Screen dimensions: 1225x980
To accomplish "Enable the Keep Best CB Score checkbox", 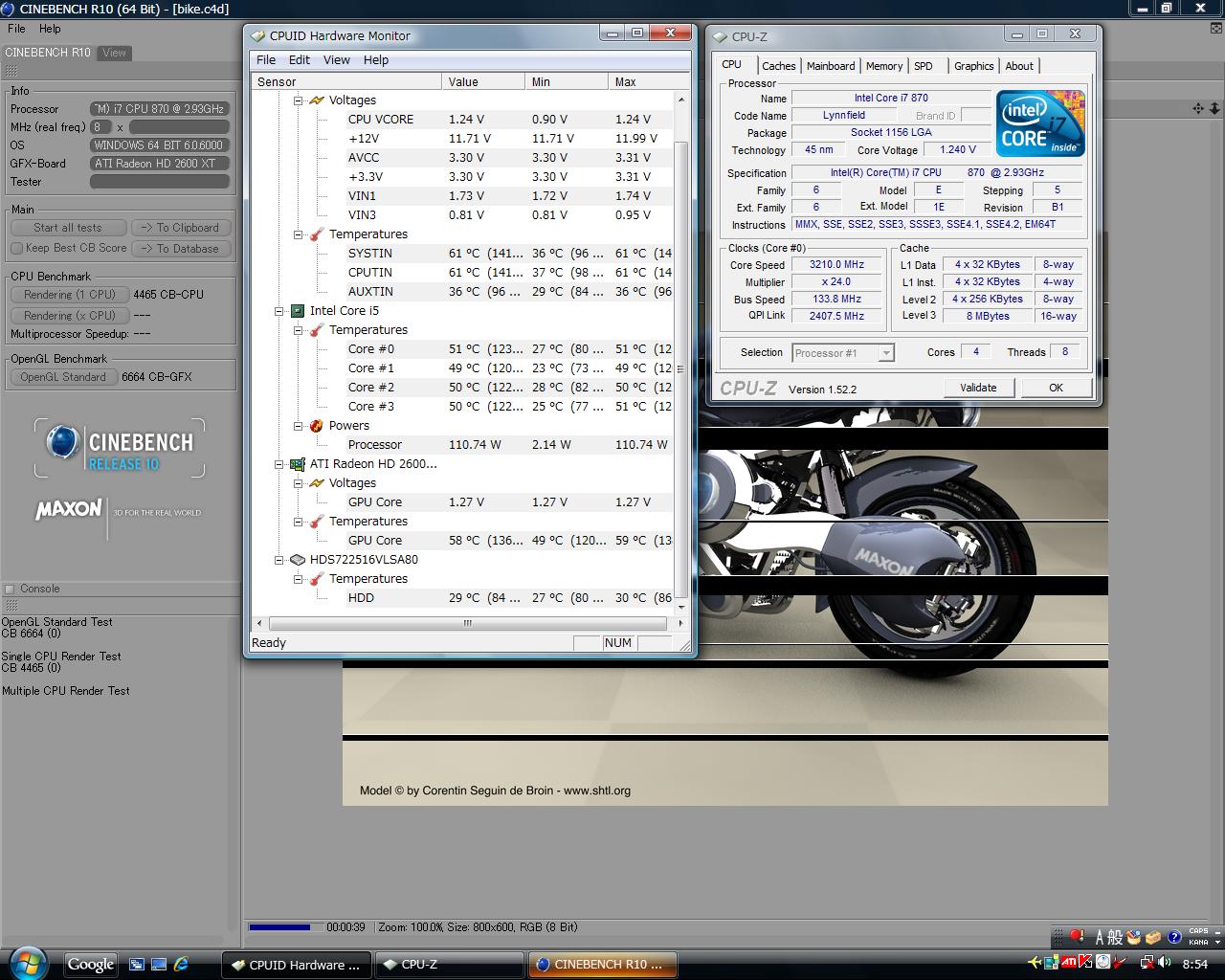I will (x=16, y=249).
